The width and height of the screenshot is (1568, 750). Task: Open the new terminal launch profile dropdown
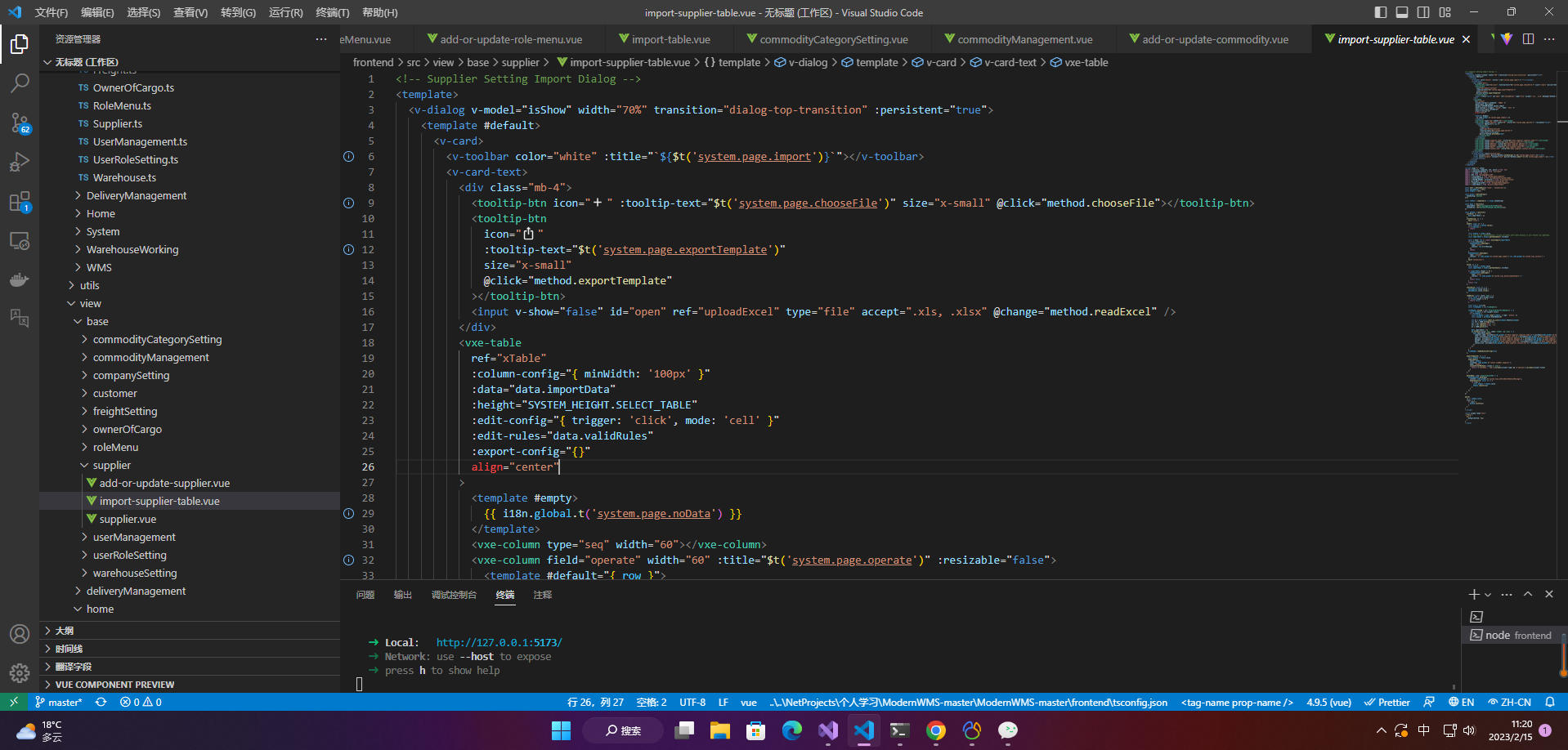1488,595
